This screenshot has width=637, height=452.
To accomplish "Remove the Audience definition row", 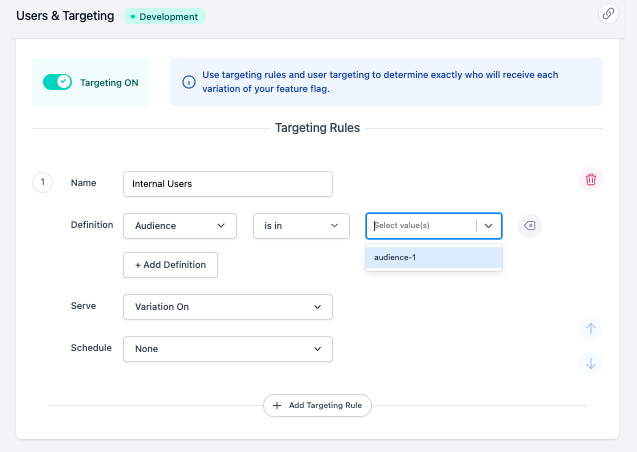I will [x=530, y=226].
